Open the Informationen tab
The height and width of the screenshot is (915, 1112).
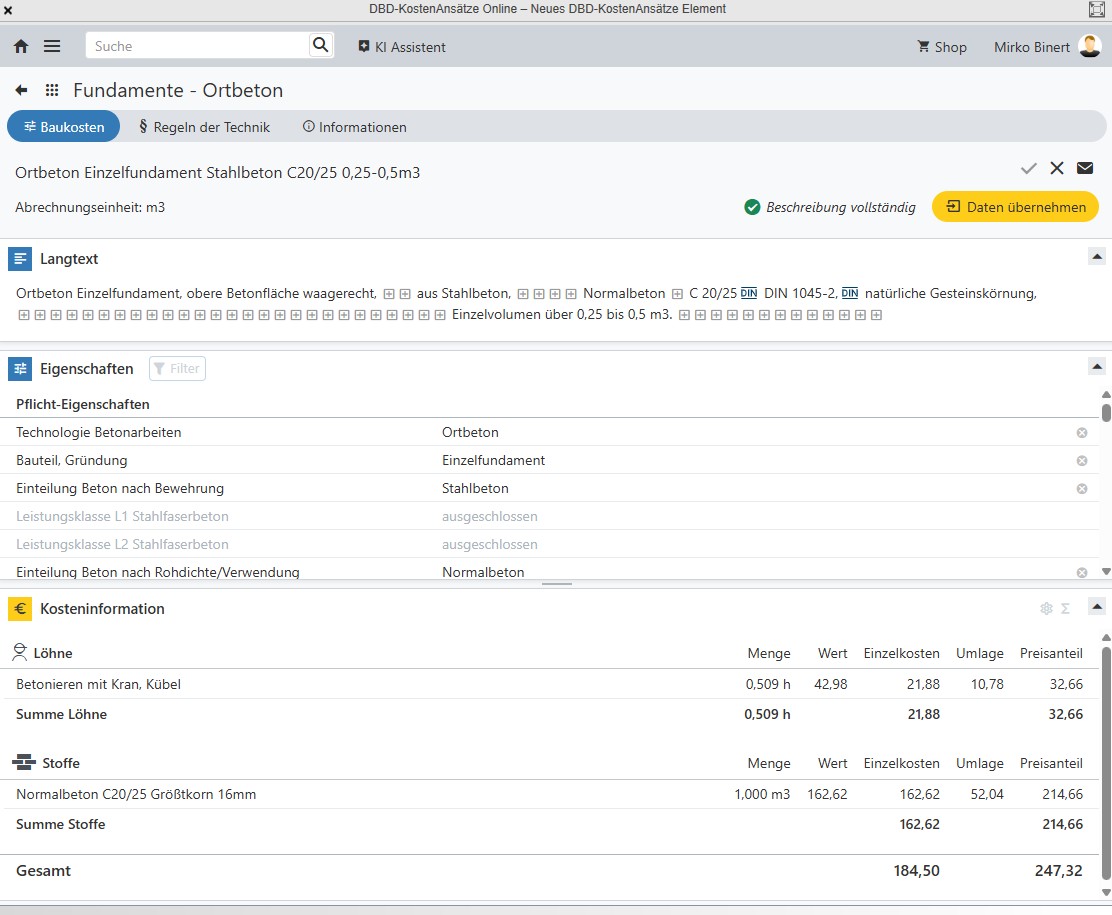[354, 127]
